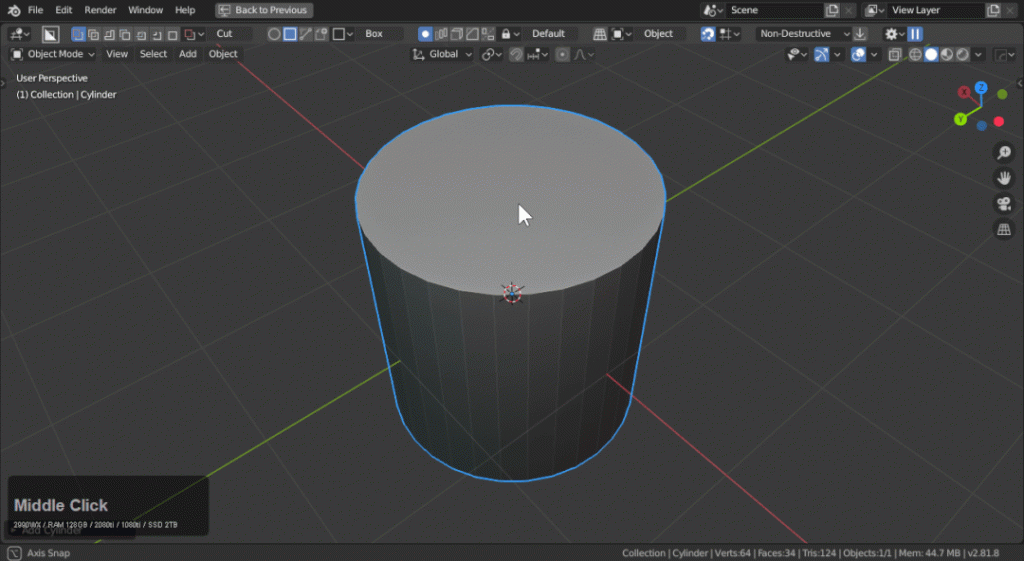Open the Help menu
Image resolution: width=1024 pixels, height=561 pixels.
(185, 10)
